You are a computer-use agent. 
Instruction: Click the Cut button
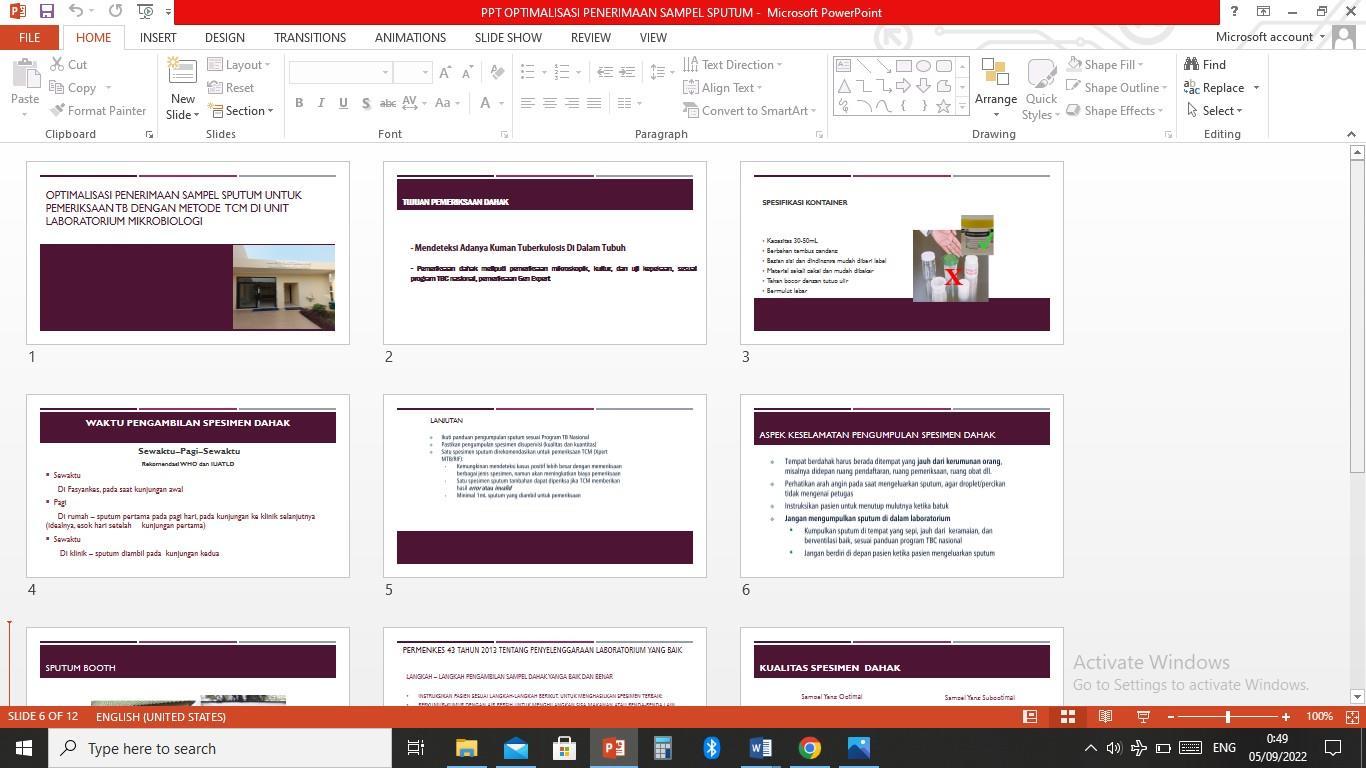point(68,65)
